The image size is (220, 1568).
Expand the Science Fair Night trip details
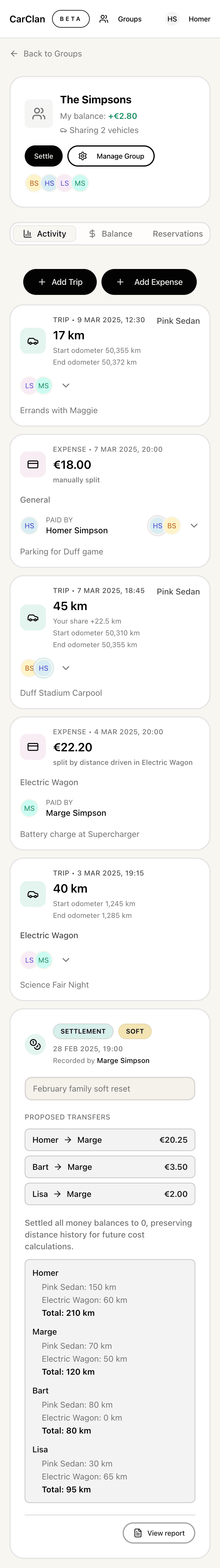[x=66, y=960]
